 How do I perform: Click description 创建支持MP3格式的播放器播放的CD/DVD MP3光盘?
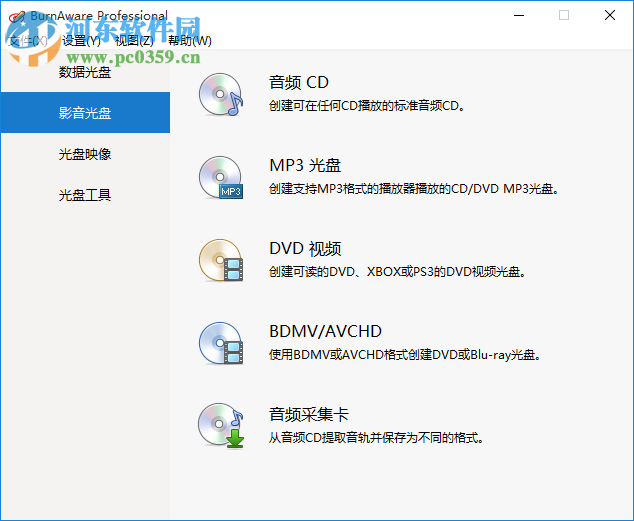click(x=414, y=188)
